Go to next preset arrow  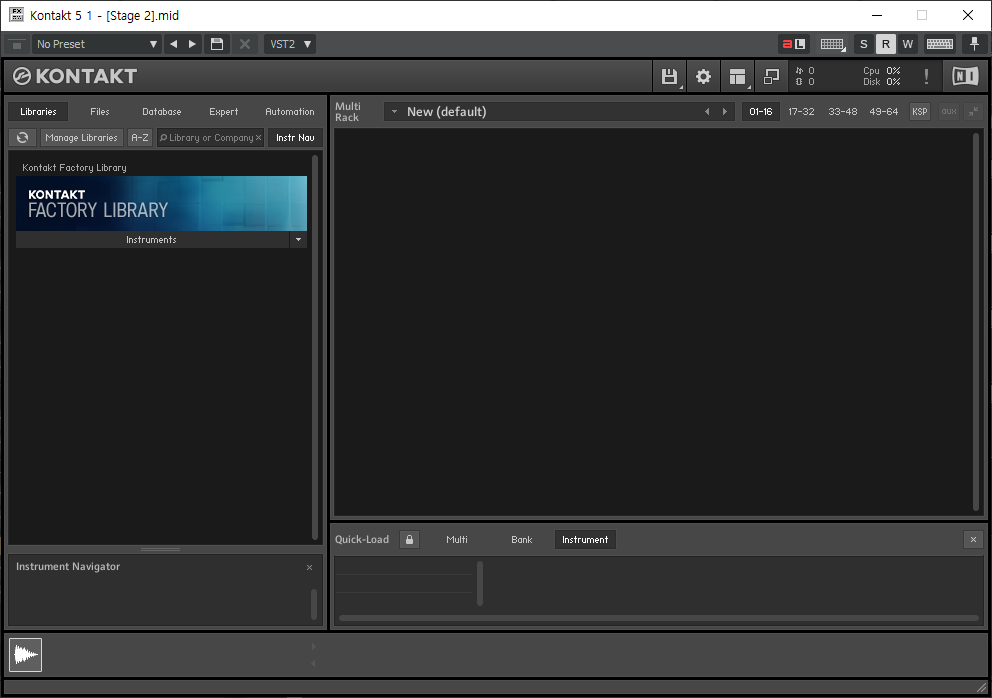(x=192, y=44)
